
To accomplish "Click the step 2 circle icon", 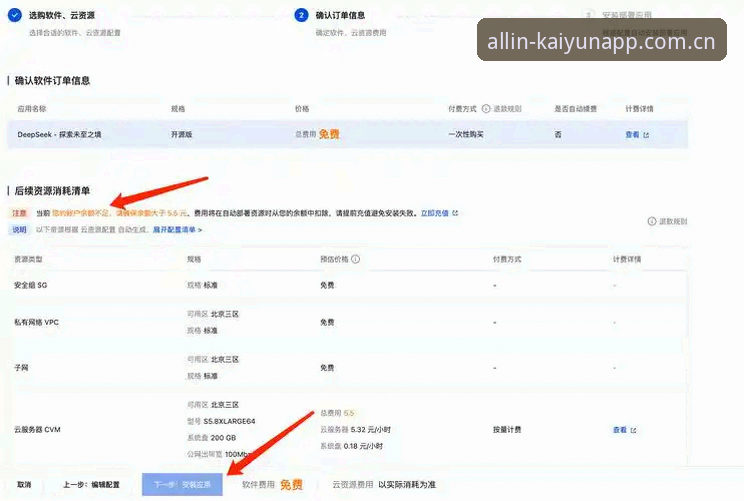I will coord(301,15).
